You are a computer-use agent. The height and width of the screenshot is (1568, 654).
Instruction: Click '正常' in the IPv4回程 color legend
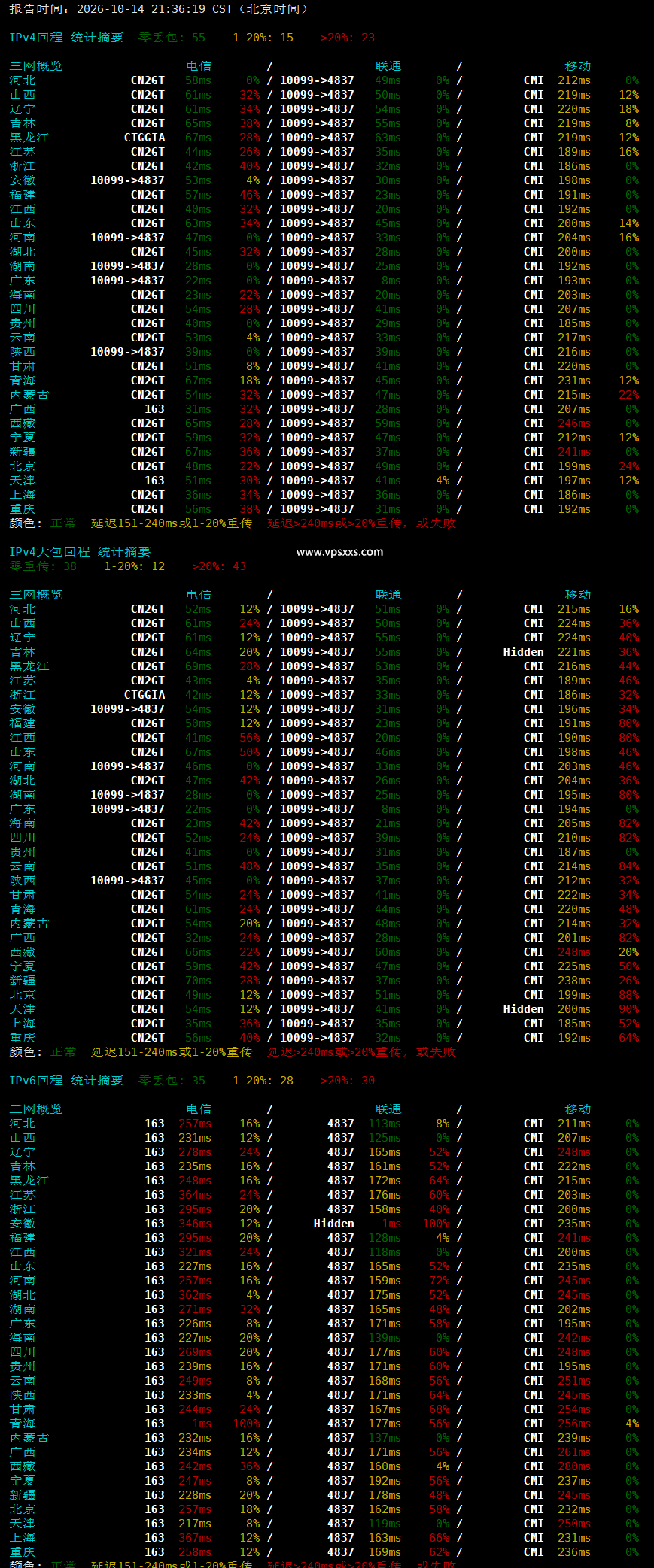coord(63,523)
